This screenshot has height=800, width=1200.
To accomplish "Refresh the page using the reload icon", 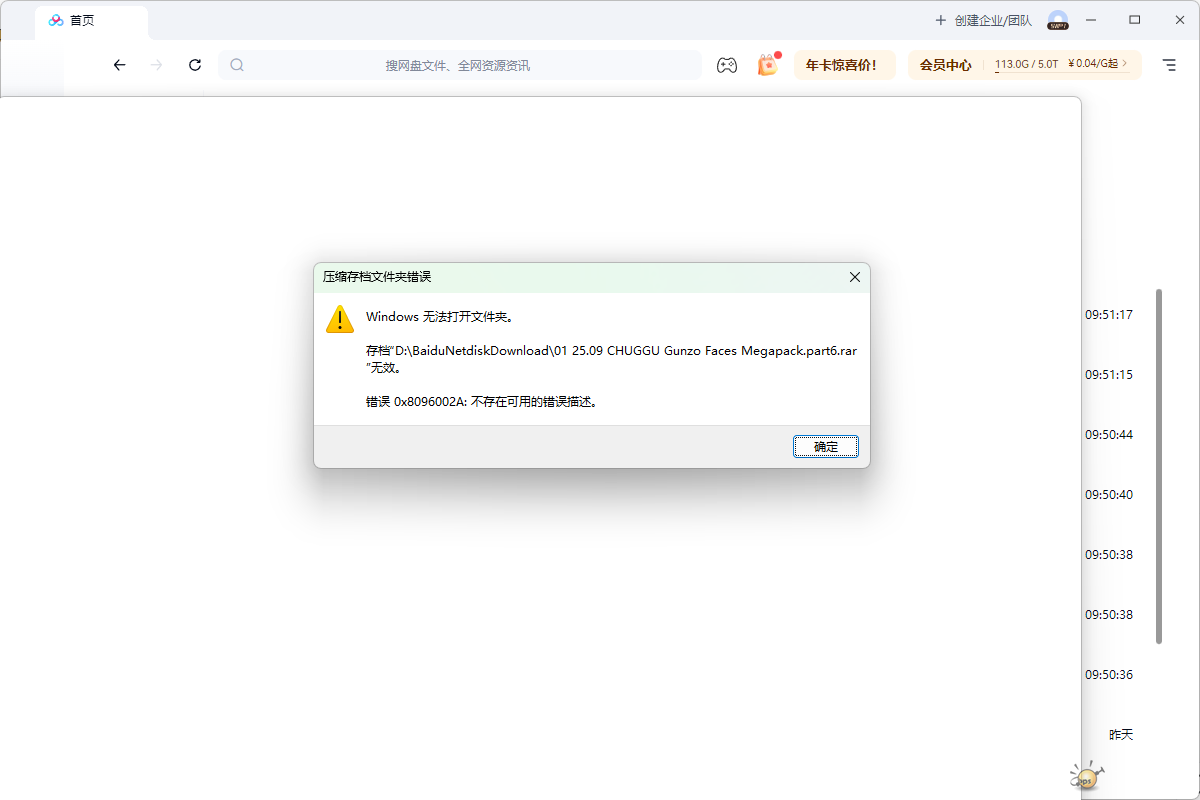I will pyautogui.click(x=194, y=65).
